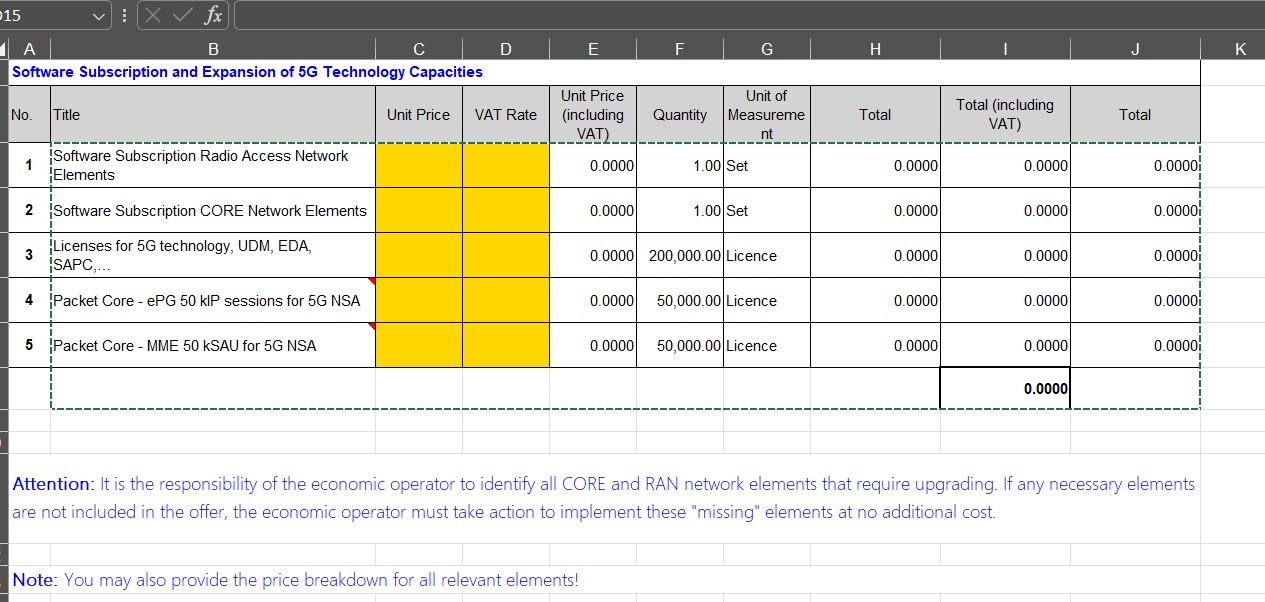Select column I header

click(1005, 48)
